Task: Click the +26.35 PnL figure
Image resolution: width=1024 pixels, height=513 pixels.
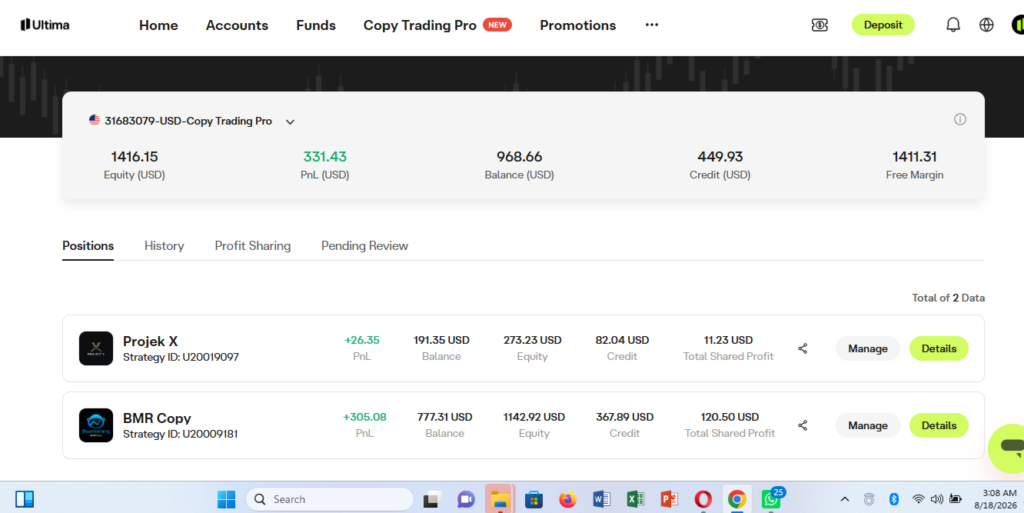Action: point(362,340)
